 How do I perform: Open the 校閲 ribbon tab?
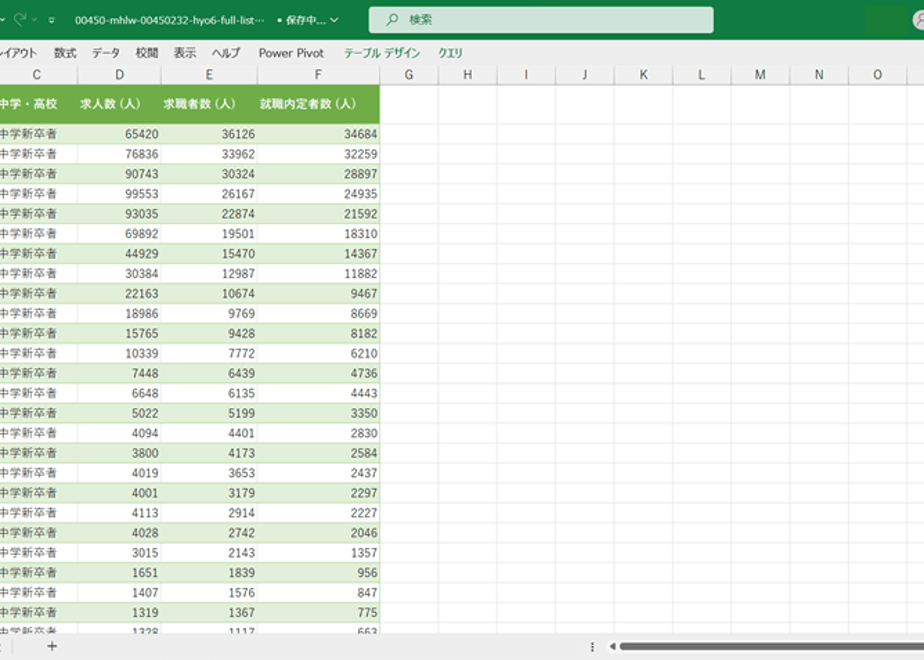click(x=147, y=53)
